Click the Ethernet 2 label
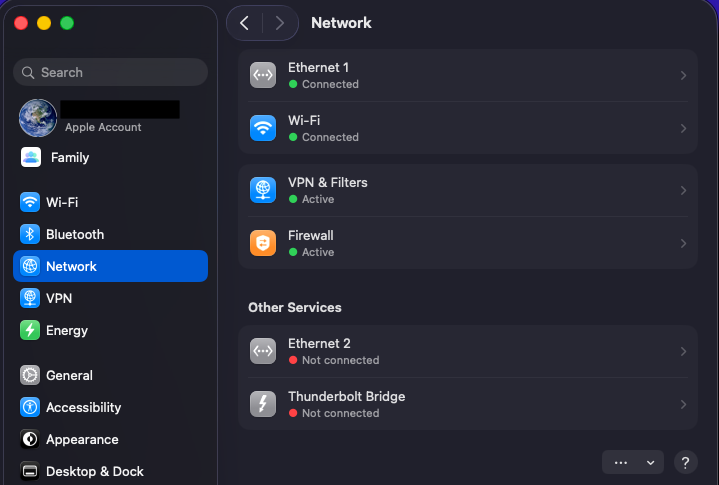 (x=319, y=343)
